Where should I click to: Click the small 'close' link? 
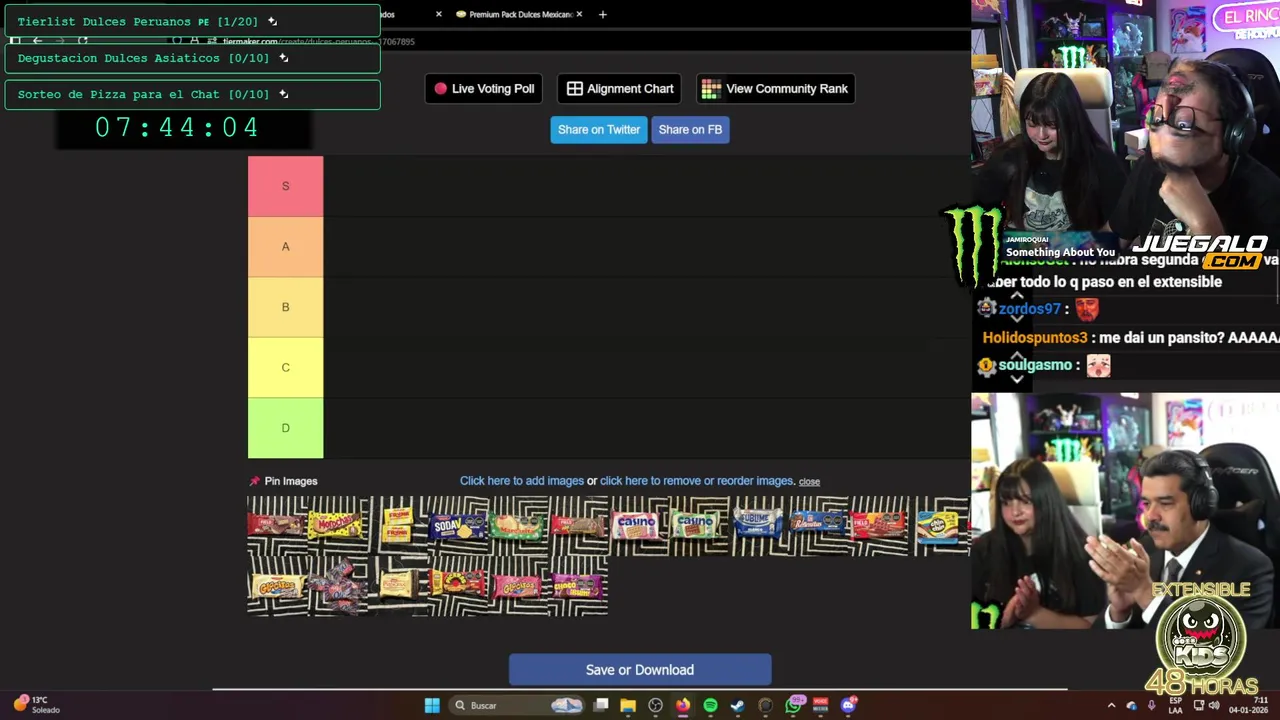pos(809,482)
